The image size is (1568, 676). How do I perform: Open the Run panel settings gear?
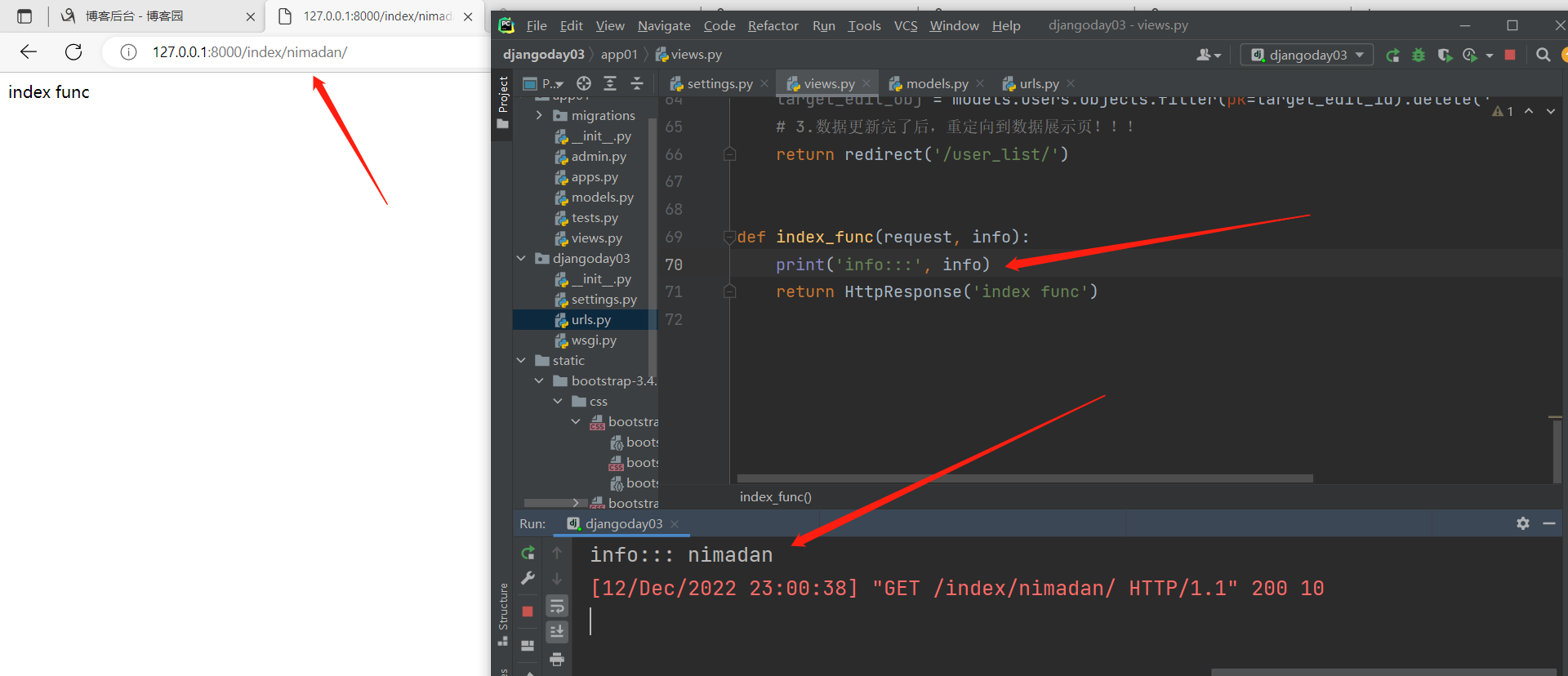(1523, 523)
